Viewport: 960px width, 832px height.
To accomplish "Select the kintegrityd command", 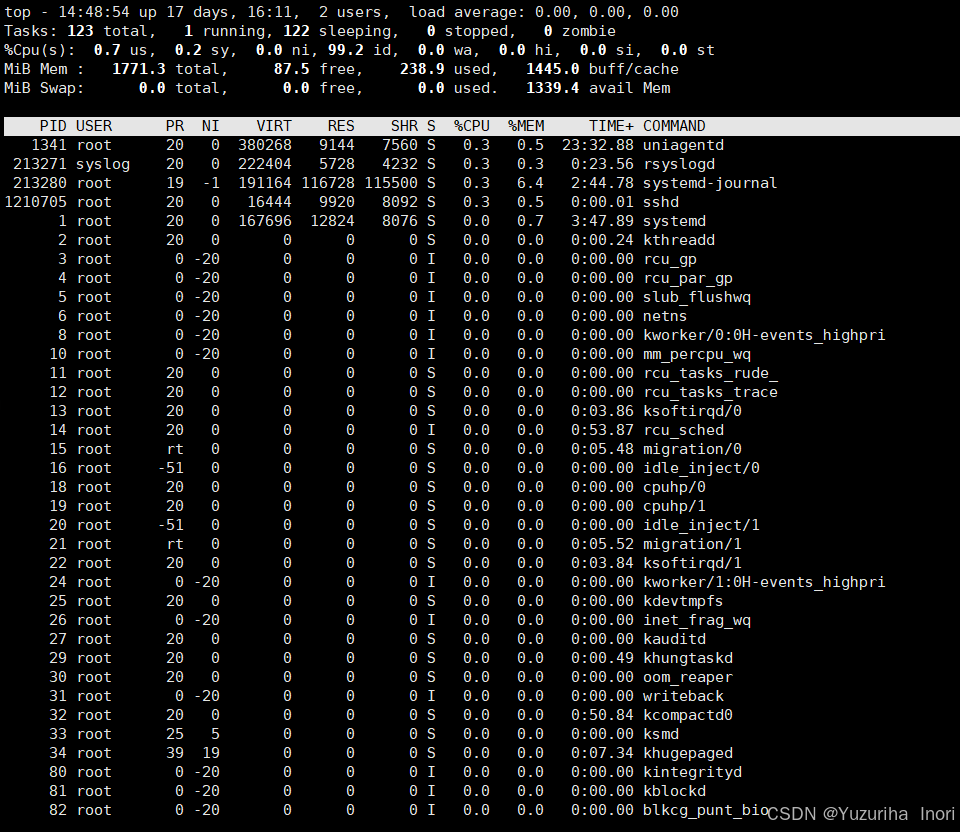I will click(692, 771).
